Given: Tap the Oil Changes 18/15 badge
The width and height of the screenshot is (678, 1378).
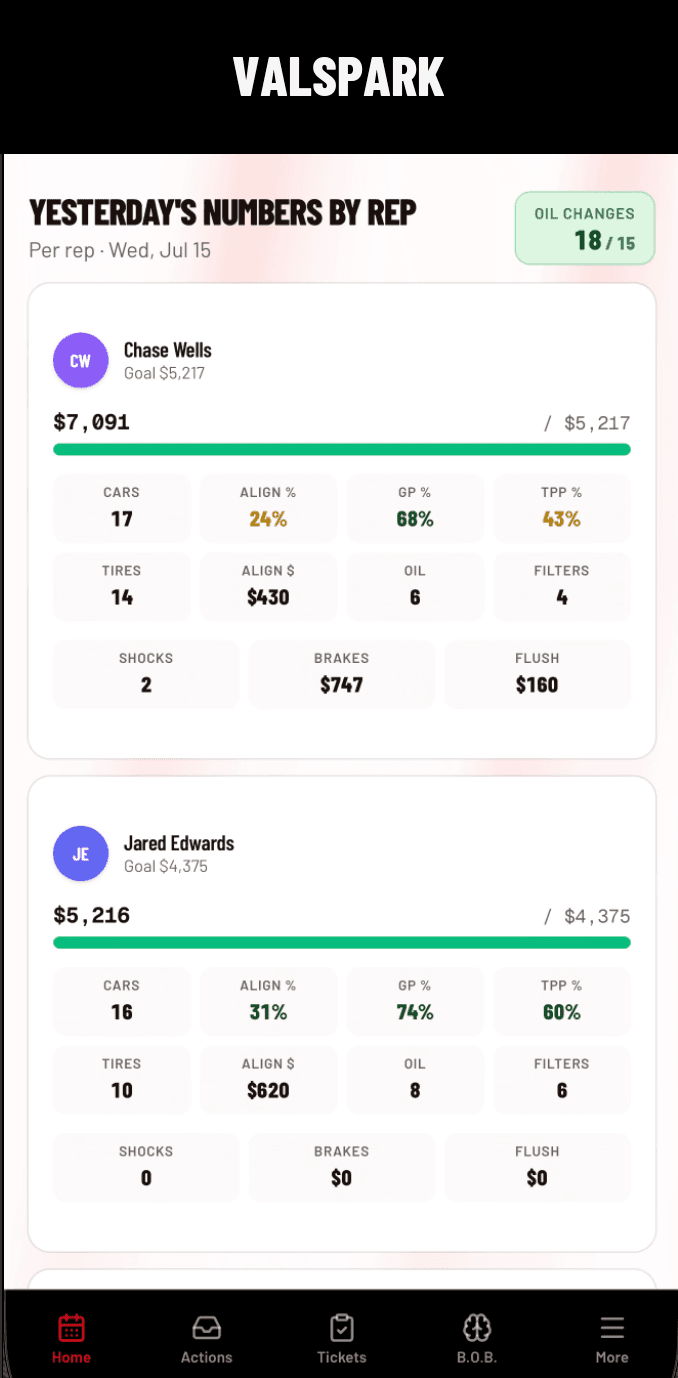Looking at the screenshot, I should coord(585,228).
